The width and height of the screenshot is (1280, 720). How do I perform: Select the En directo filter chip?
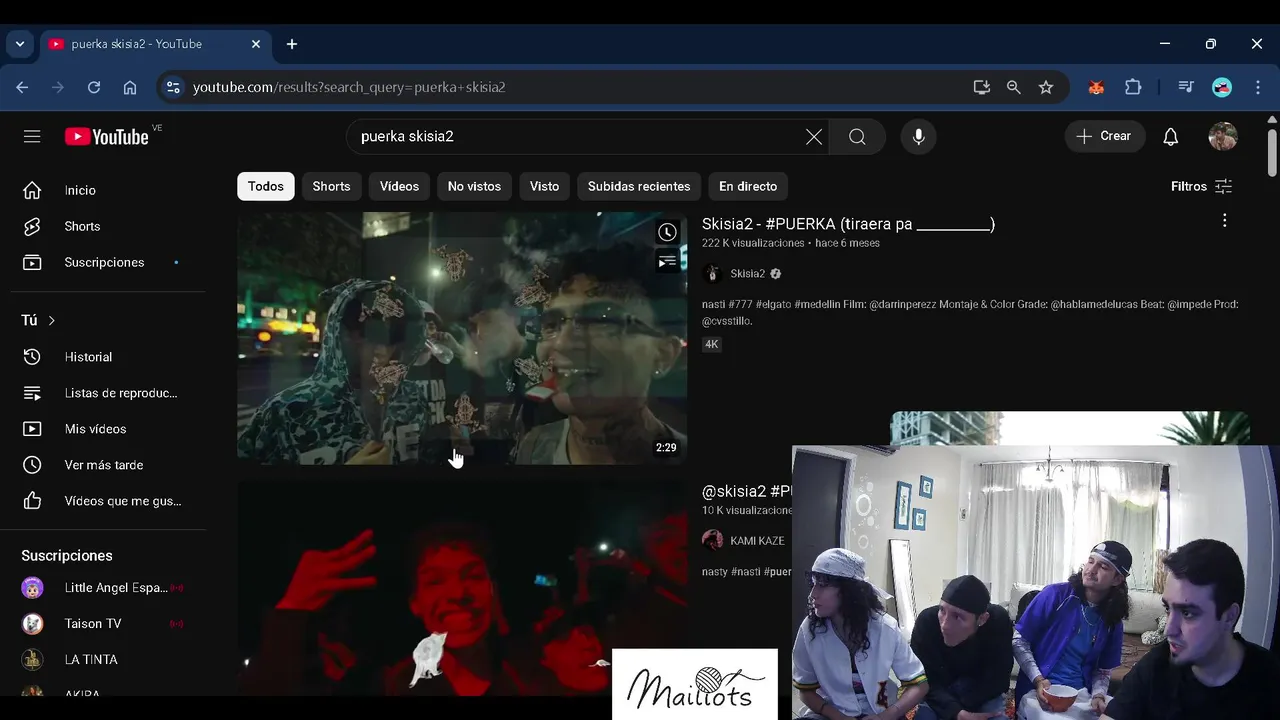(748, 186)
